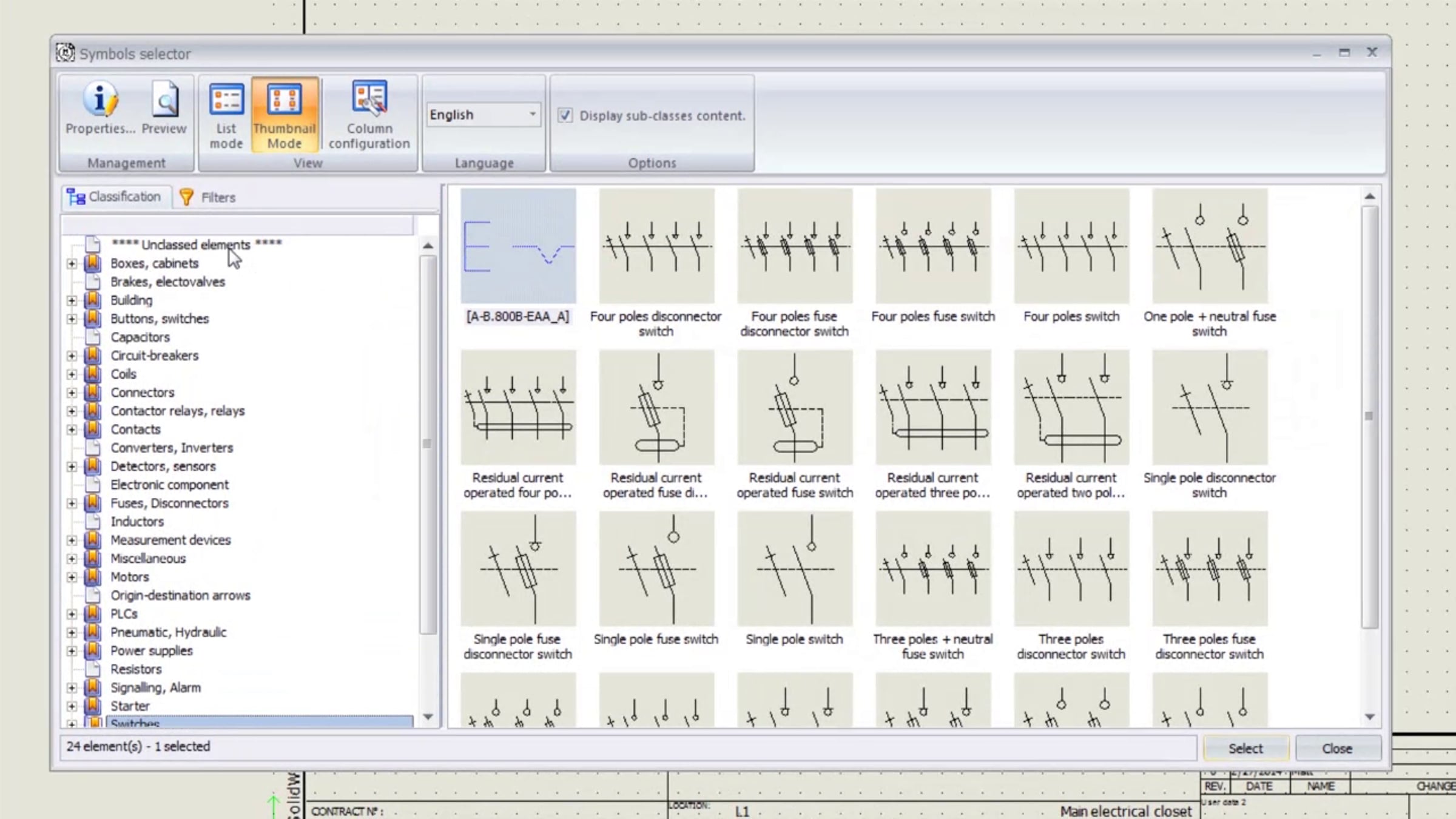This screenshot has width=1456, height=819.
Task: Choose Converters, Inverters in tree
Action: (x=172, y=448)
